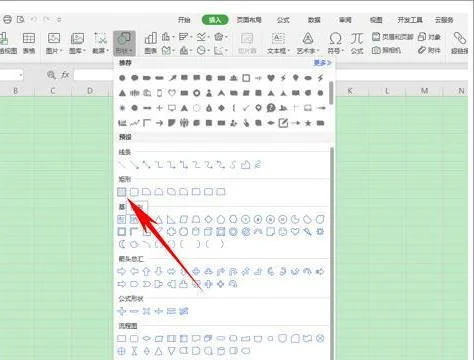Click the magnifier icon beside fx
Viewport: 474px width, 360px height.
click(x=51, y=75)
